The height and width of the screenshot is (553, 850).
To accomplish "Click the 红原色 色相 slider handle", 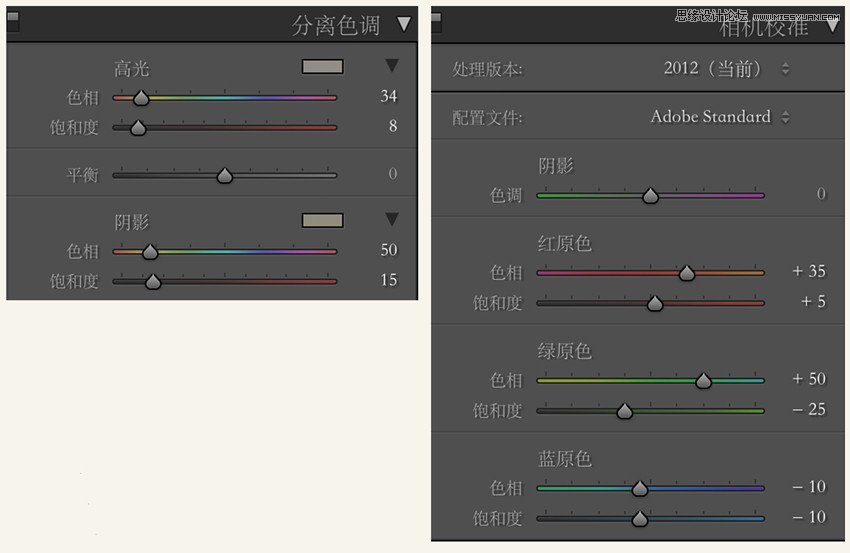I will point(687,273).
